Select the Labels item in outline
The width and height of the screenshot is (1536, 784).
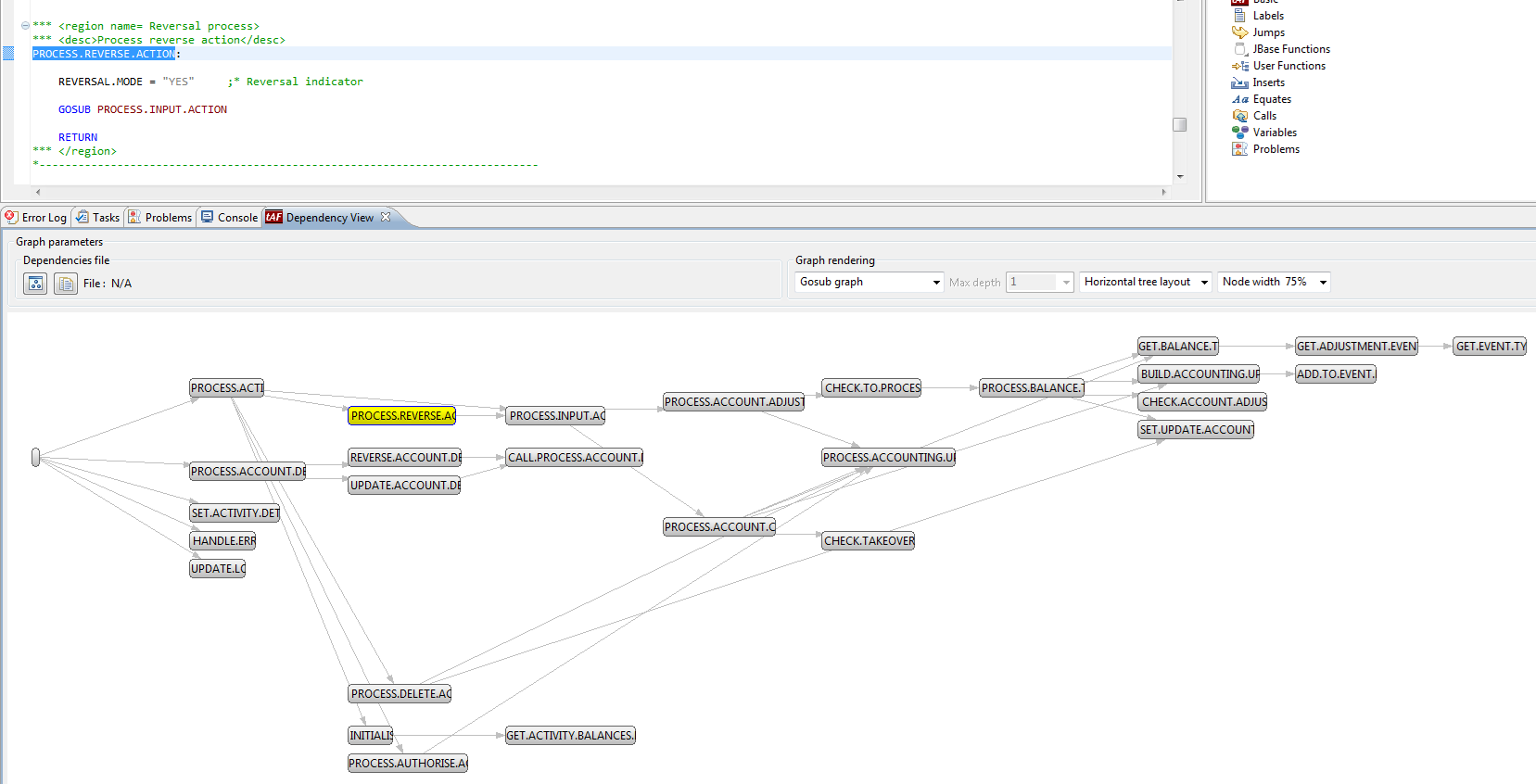[x=1267, y=16]
